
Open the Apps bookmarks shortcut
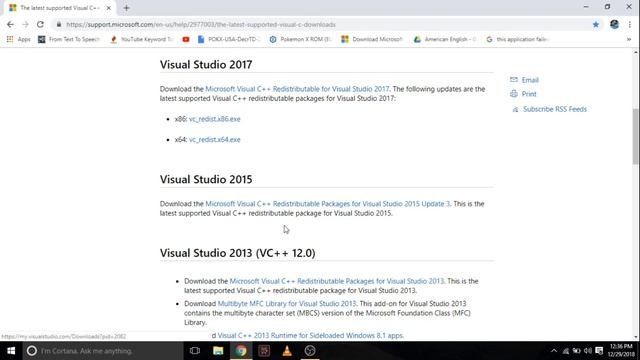[x=18, y=39]
